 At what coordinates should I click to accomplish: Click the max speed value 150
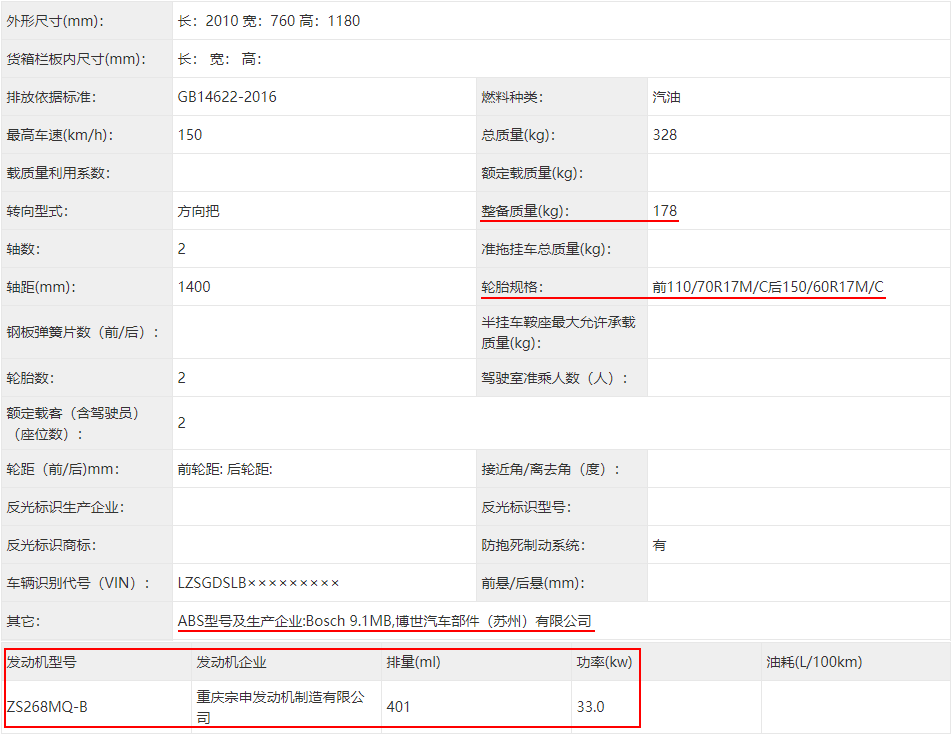(190, 135)
